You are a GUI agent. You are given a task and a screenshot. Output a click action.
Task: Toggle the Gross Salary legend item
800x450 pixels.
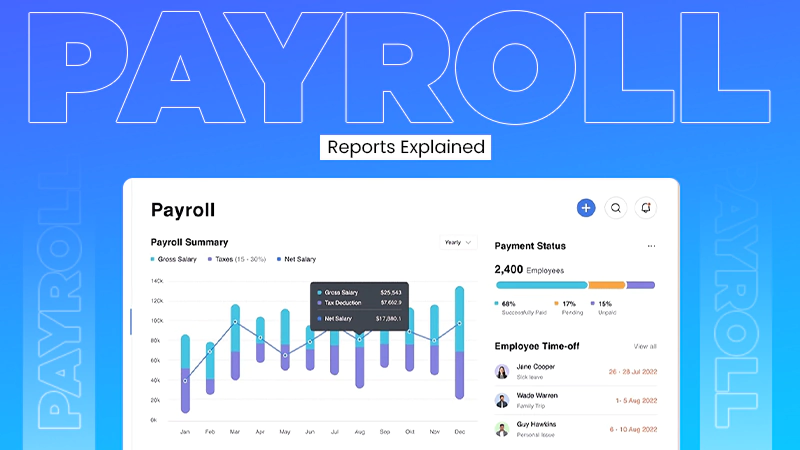pyautogui.click(x=173, y=259)
